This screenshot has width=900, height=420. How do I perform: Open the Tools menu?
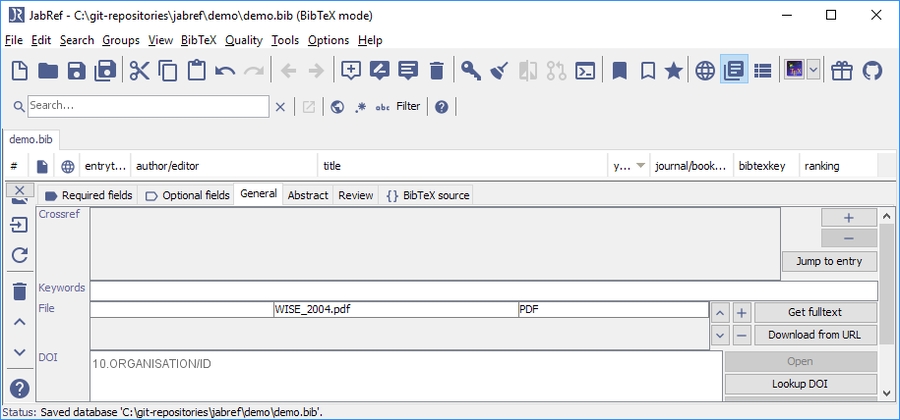285,40
